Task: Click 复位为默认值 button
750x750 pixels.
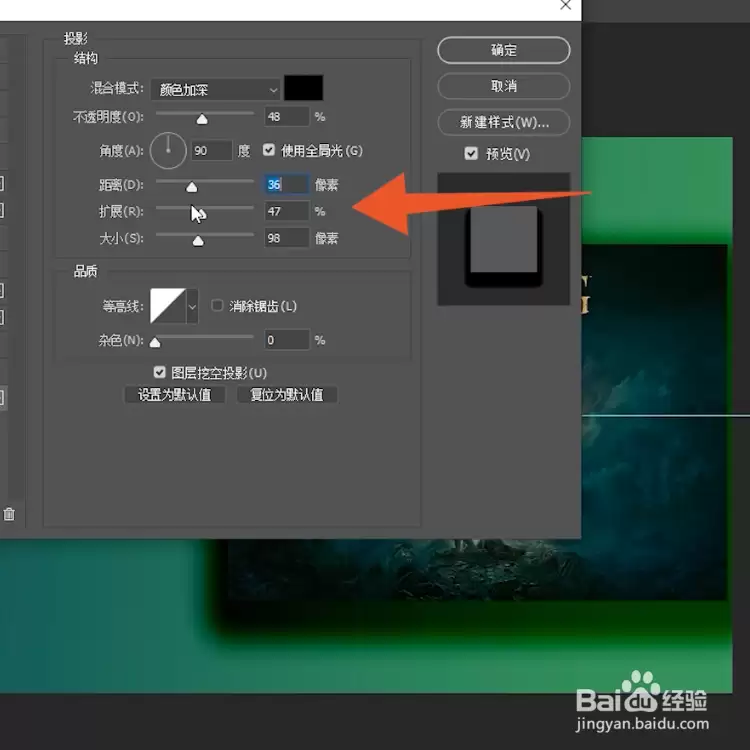Action: 287,395
